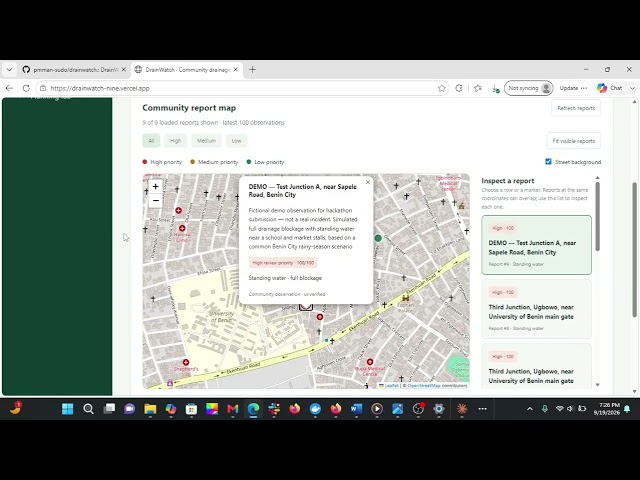
Task: Click the address bar URL field
Action: [241, 88]
